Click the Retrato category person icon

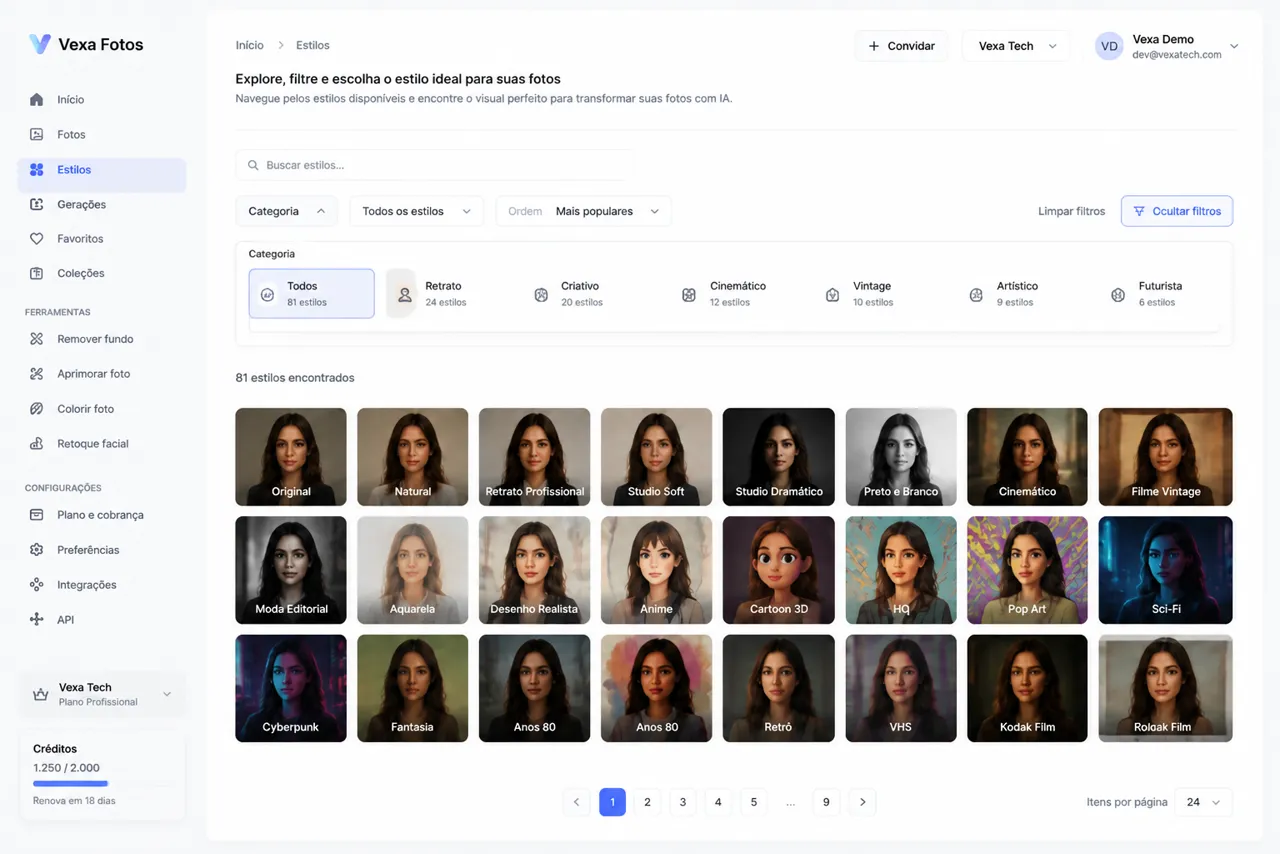pyautogui.click(x=405, y=295)
